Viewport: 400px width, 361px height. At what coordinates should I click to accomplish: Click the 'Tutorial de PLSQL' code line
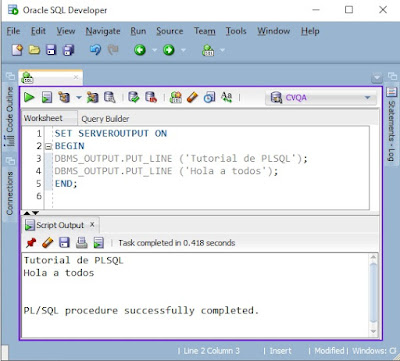point(181,158)
